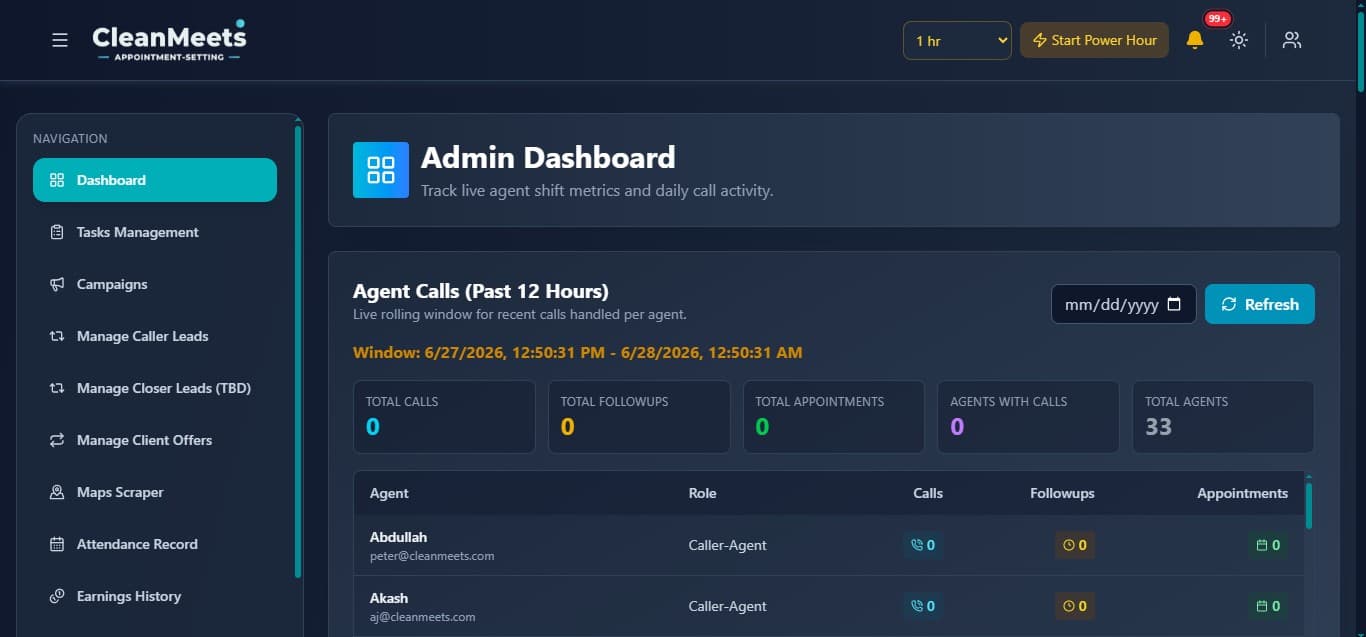The image size is (1366, 637).
Task: Click the Agent column header
Action: pos(389,493)
